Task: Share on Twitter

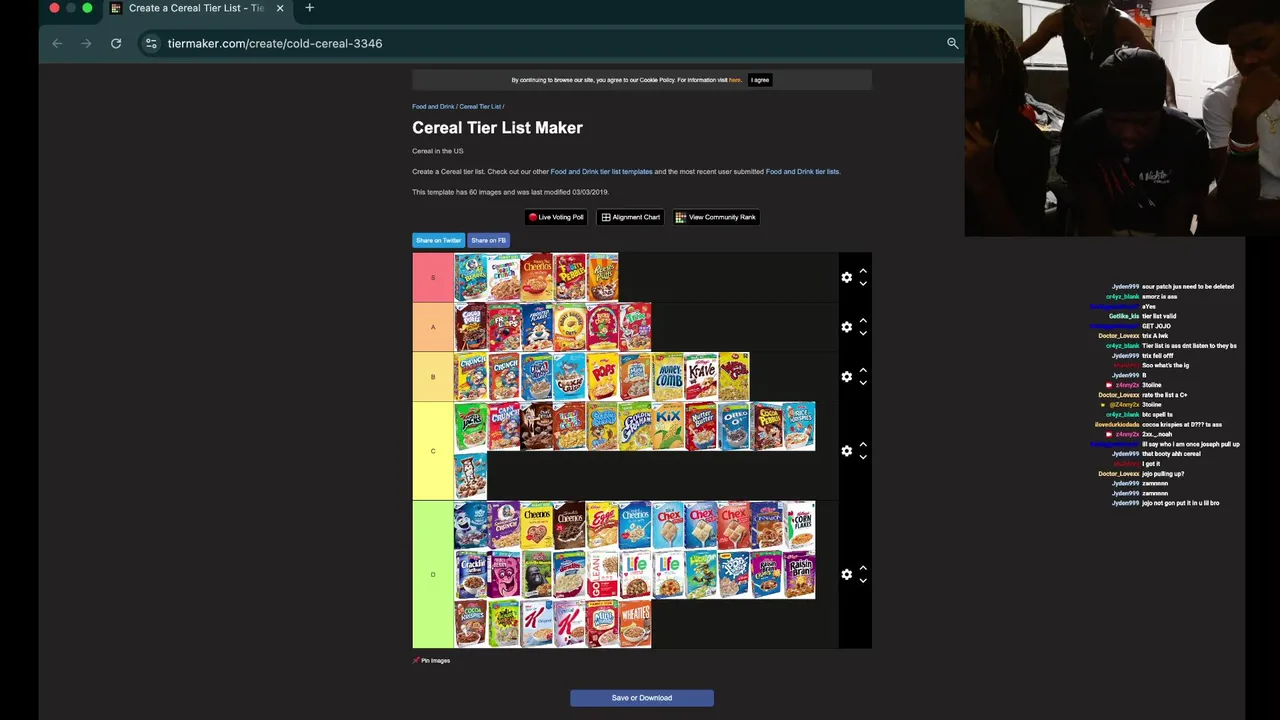Action: click(x=438, y=240)
